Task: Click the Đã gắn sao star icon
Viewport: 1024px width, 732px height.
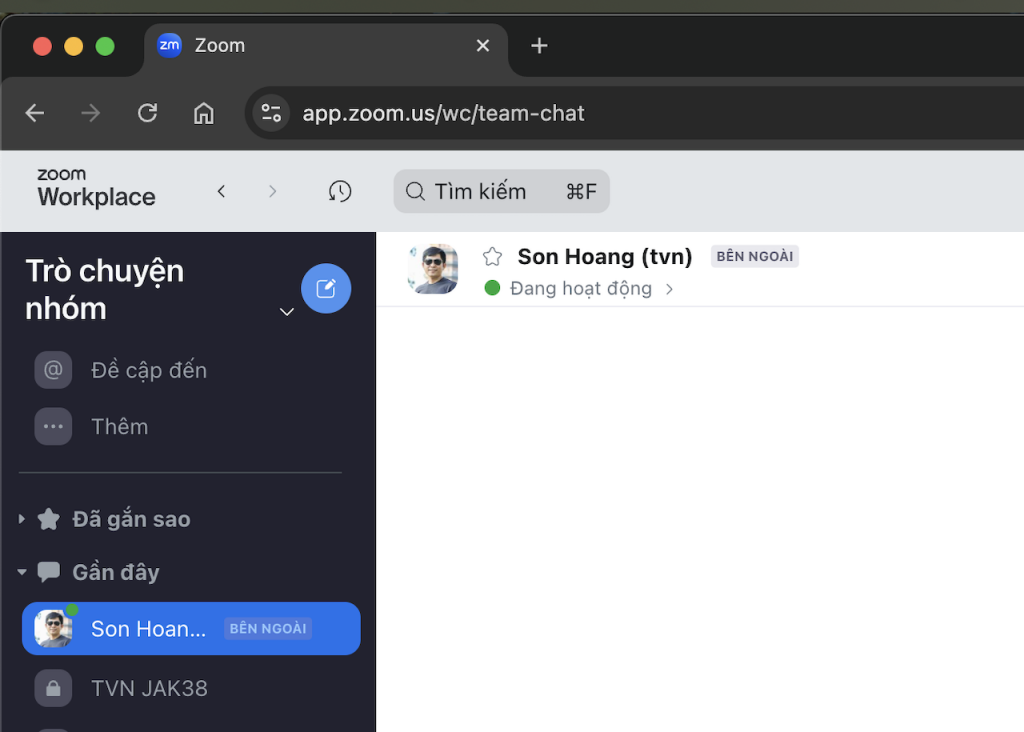Action: 48,519
